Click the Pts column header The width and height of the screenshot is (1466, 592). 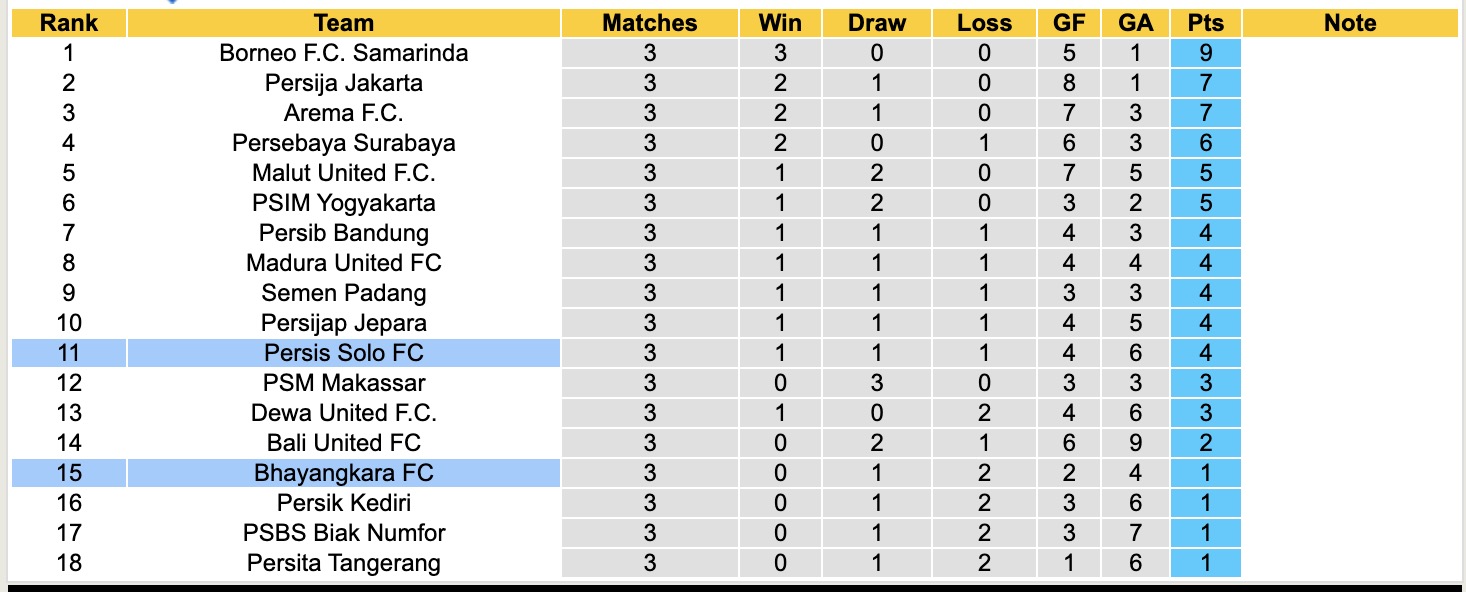(1205, 23)
